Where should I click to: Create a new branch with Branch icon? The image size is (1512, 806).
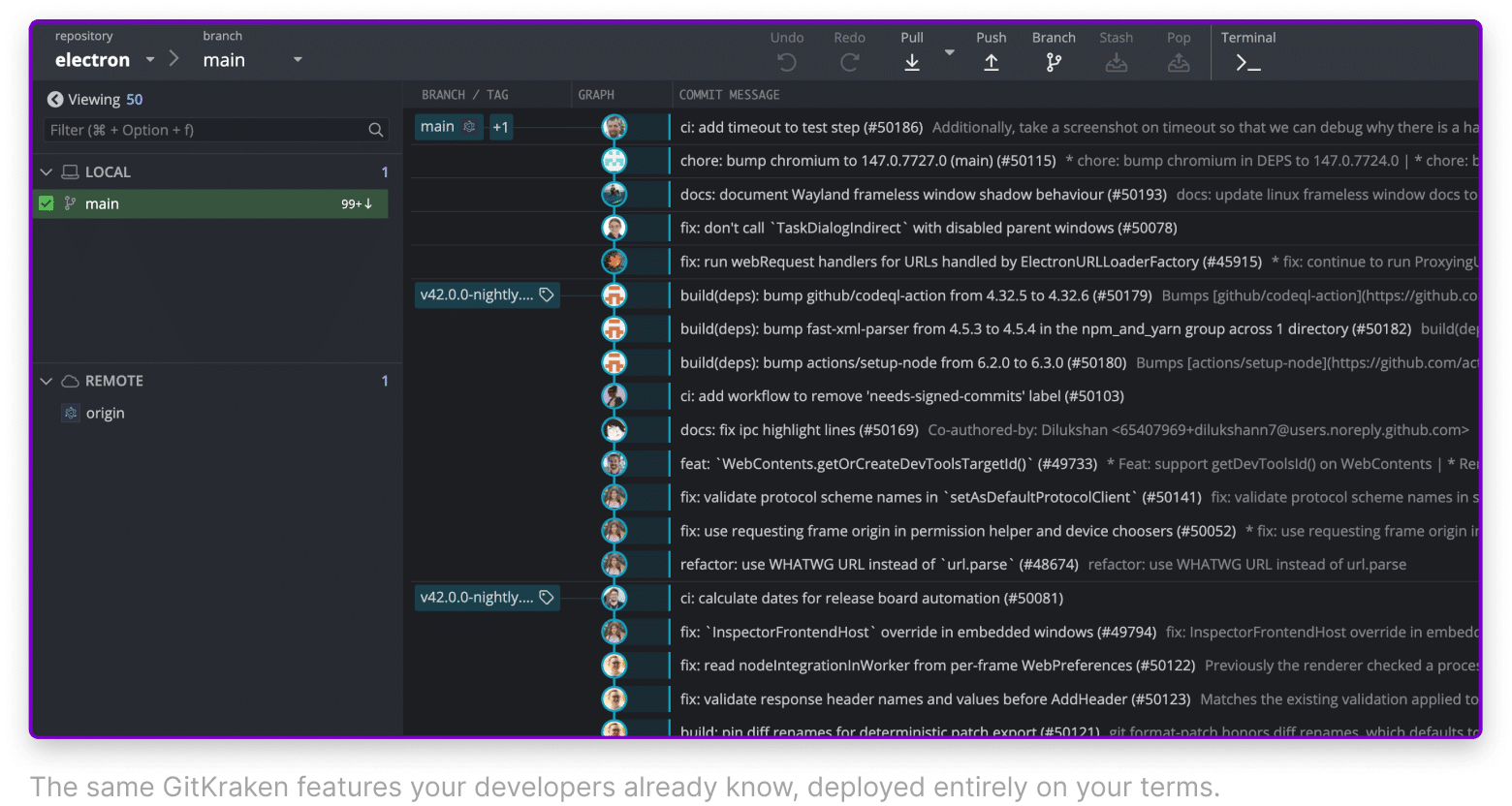(x=1054, y=62)
